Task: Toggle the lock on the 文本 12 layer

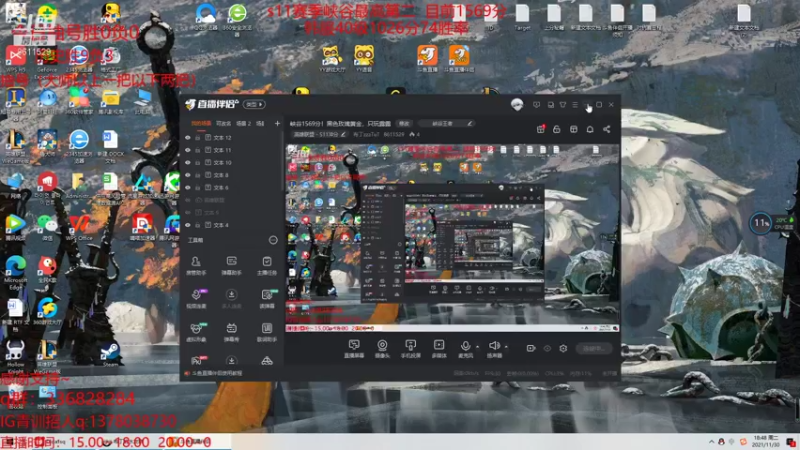Action: (197, 138)
